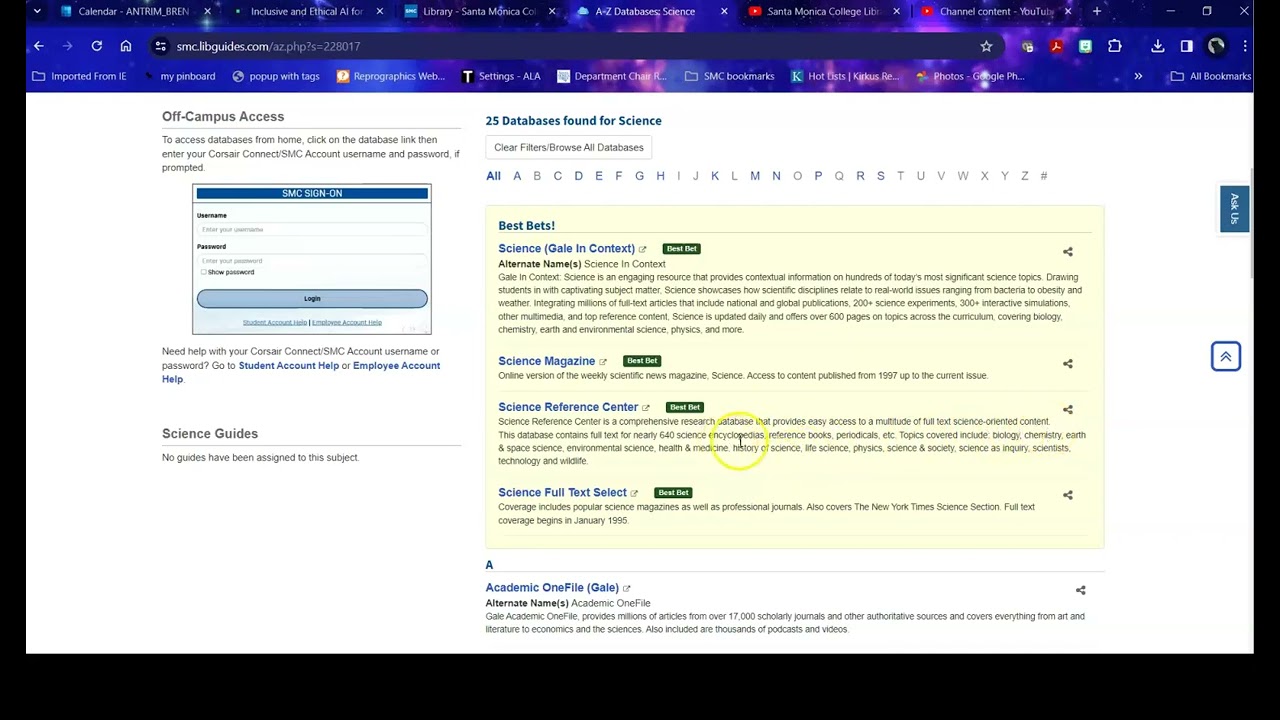
Task: View site information icon in address bar
Action: pos(160,46)
